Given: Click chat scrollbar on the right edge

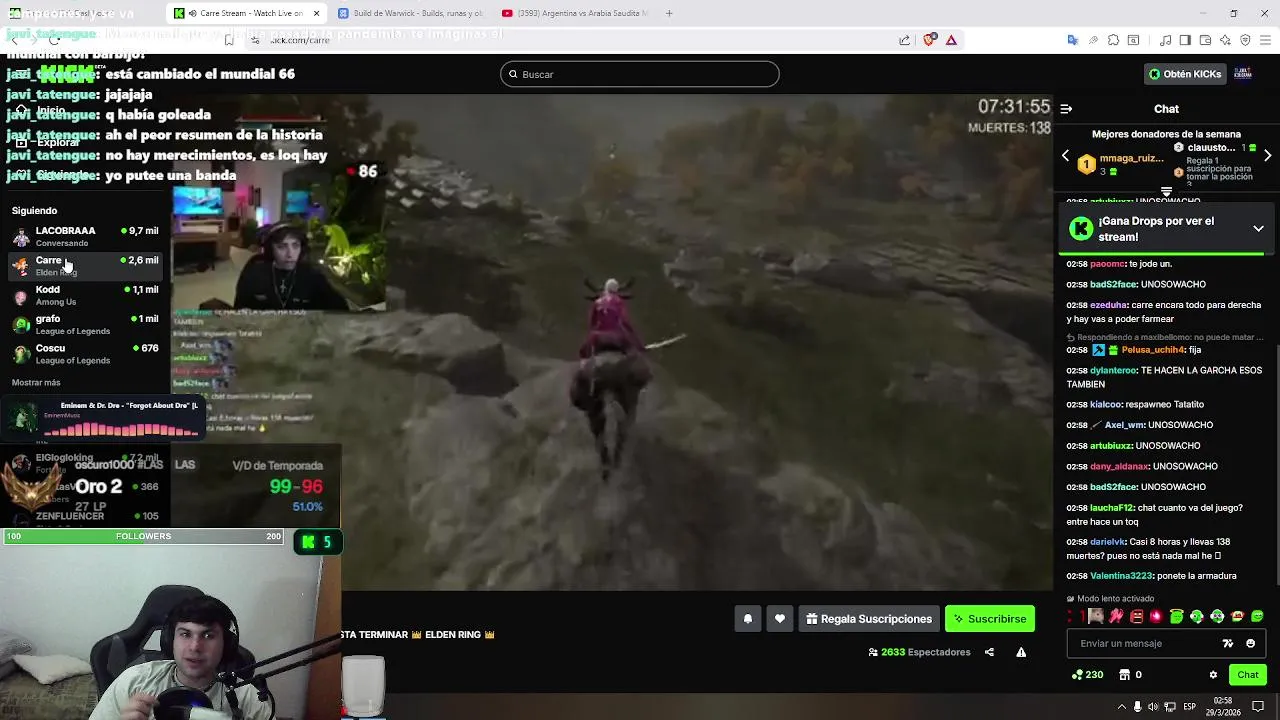Looking at the screenshot, I should tap(1277, 465).
